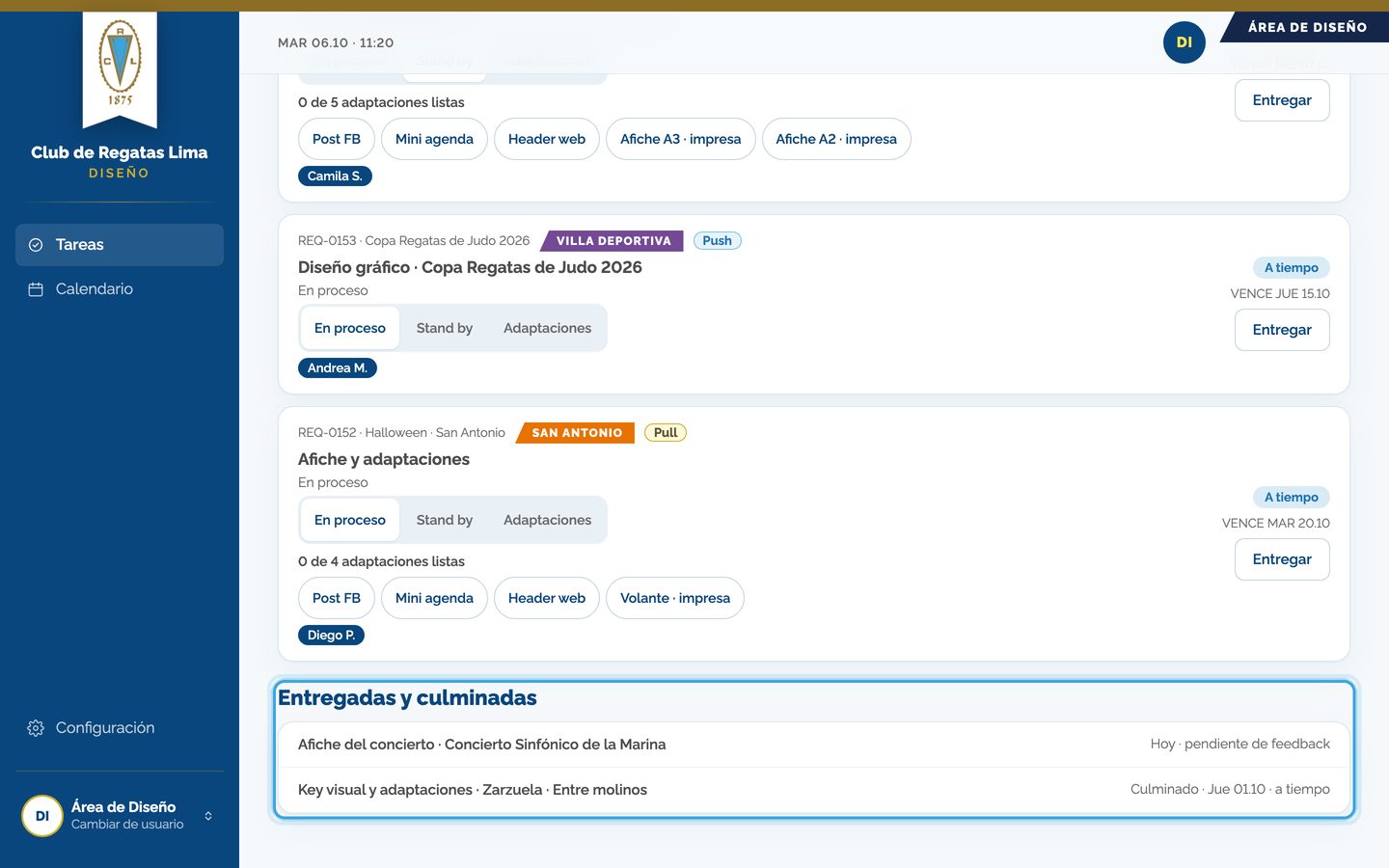Screen dimensions: 1389x868
Task: Expand the Área de Diseño user switcher chevron
Action: point(208,816)
